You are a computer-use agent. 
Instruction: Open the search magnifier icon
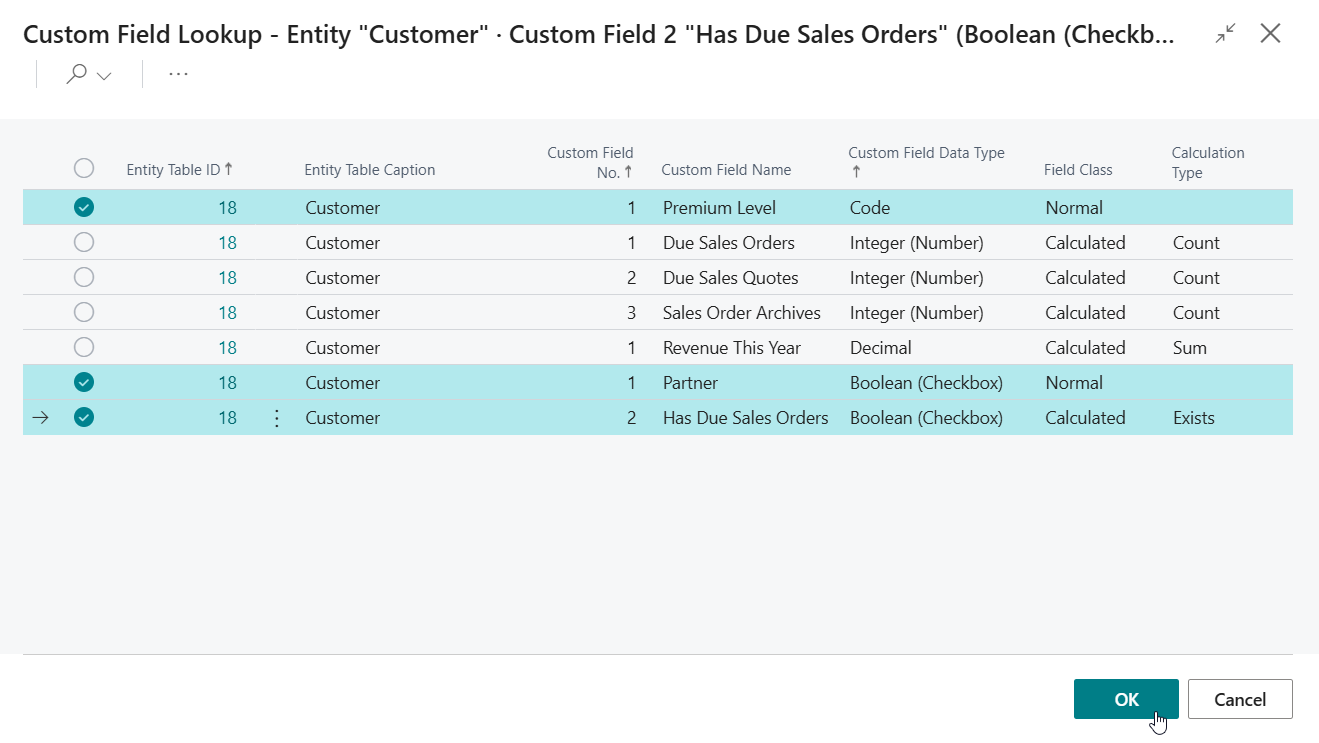tap(77, 75)
